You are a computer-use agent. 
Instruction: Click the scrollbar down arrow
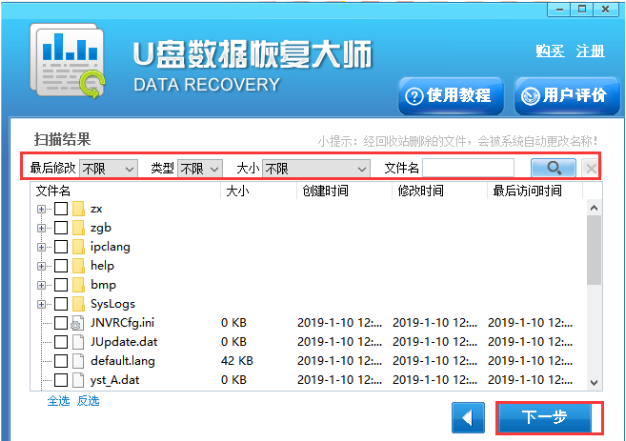coord(594,382)
